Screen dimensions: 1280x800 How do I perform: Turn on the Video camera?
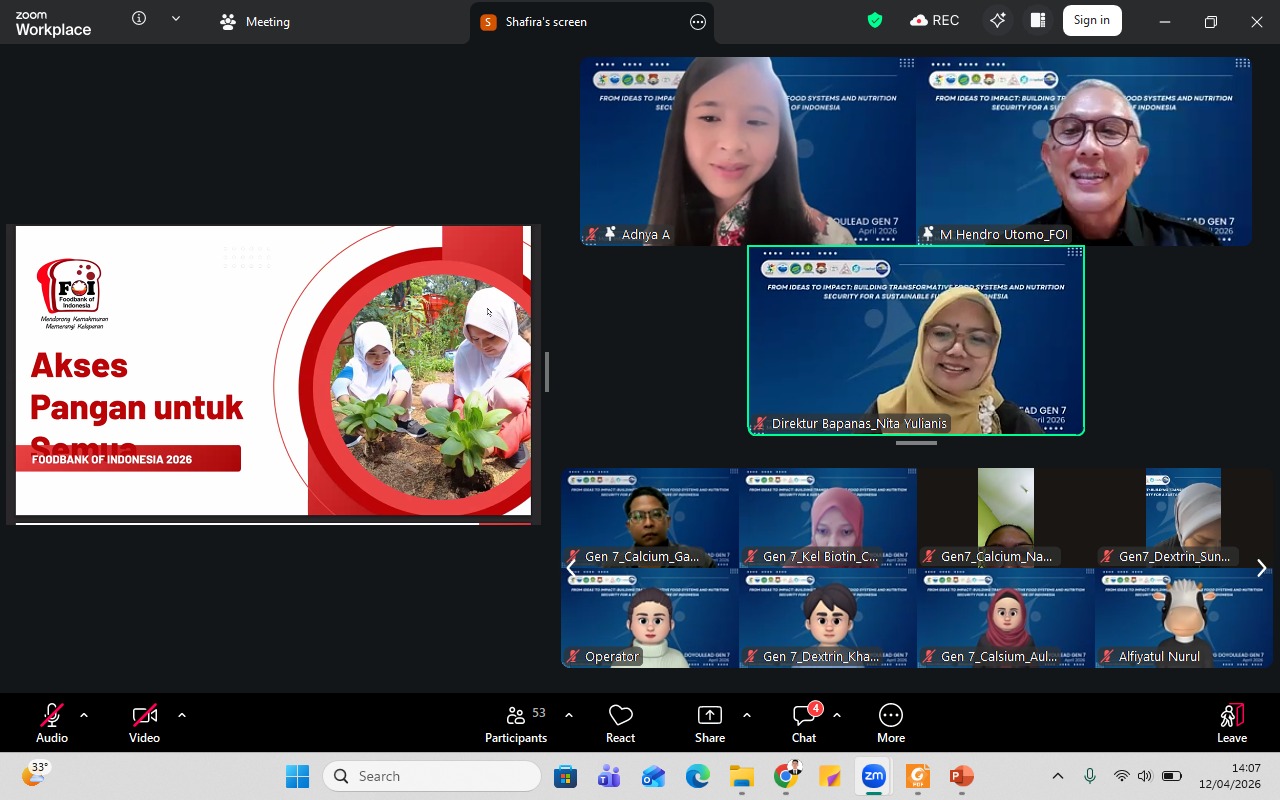tap(144, 723)
